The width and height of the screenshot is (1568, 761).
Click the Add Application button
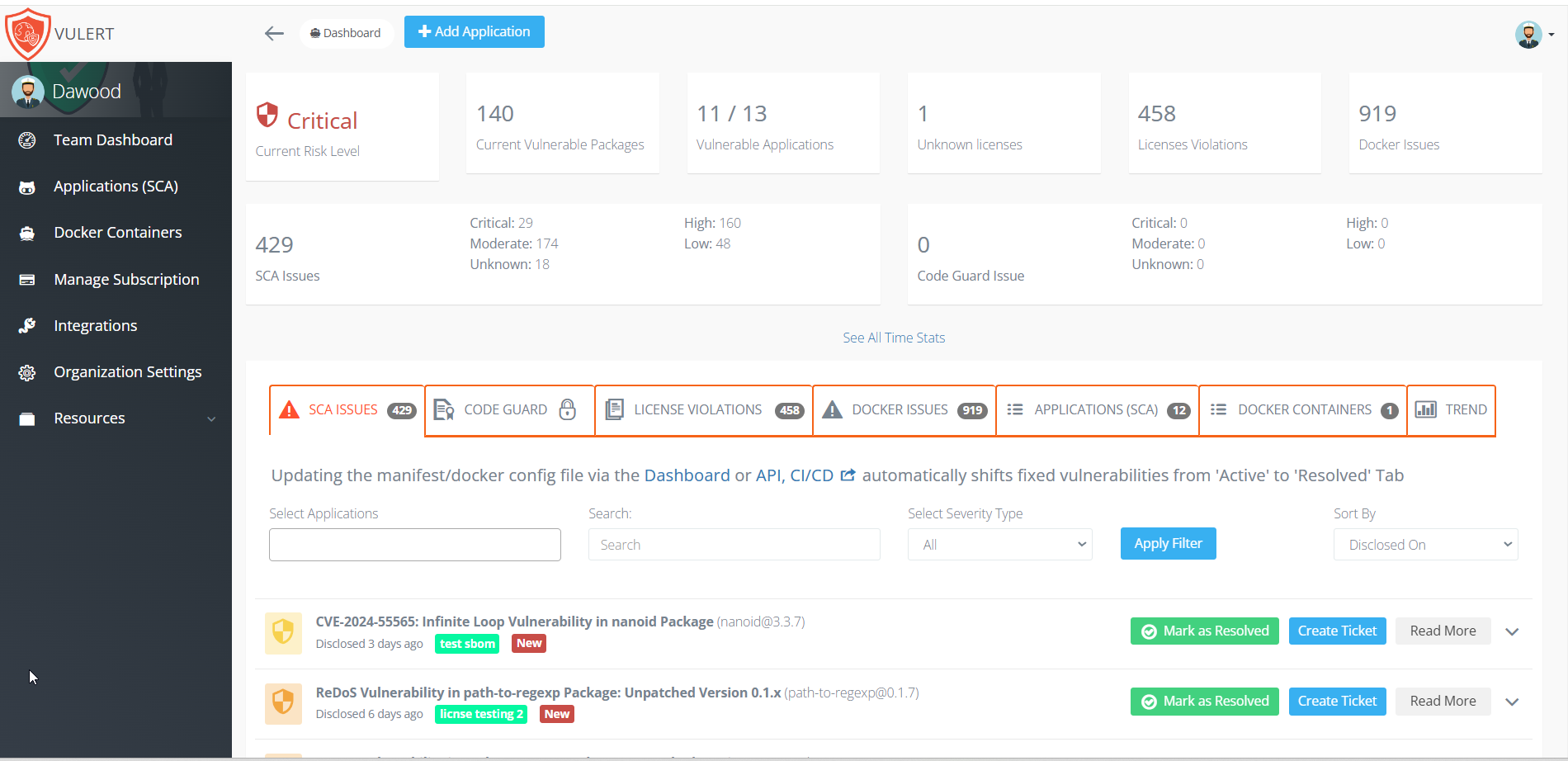click(x=474, y=31)
